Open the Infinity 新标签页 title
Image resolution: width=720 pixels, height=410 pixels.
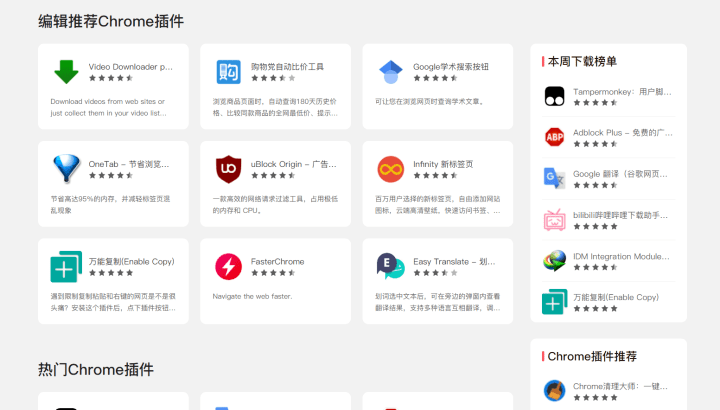[x=443, y=164]
